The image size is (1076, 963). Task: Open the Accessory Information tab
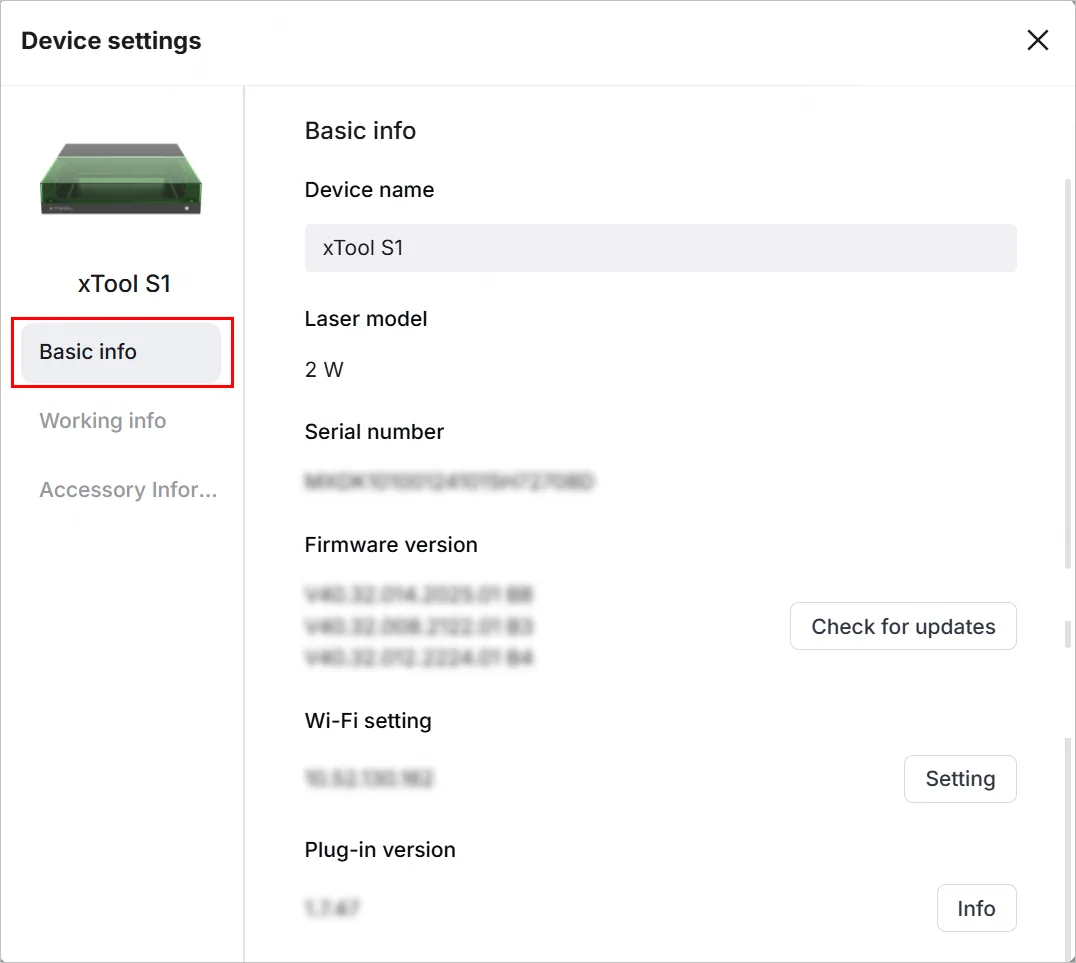point(128,489)
